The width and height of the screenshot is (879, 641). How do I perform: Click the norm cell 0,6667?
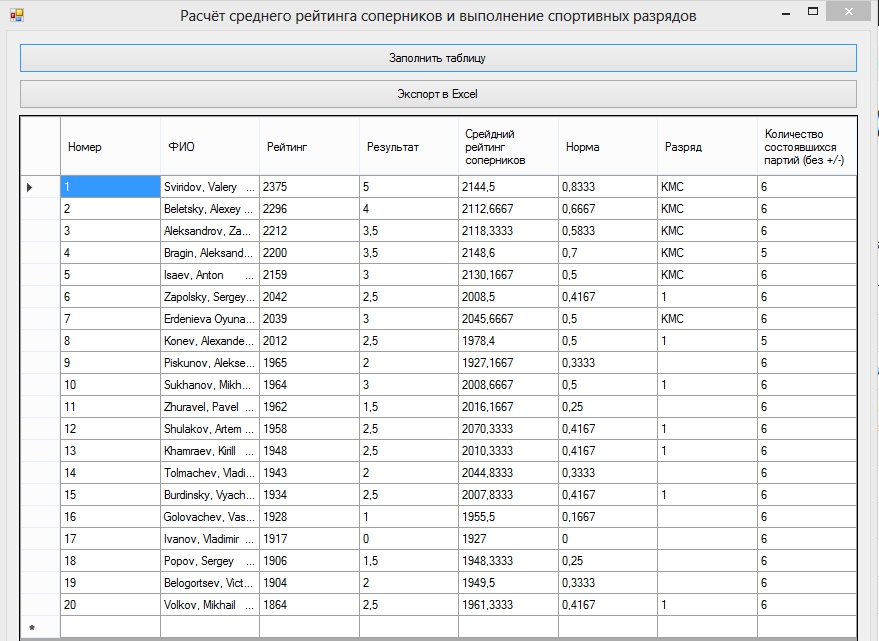[x=608, y=209]
